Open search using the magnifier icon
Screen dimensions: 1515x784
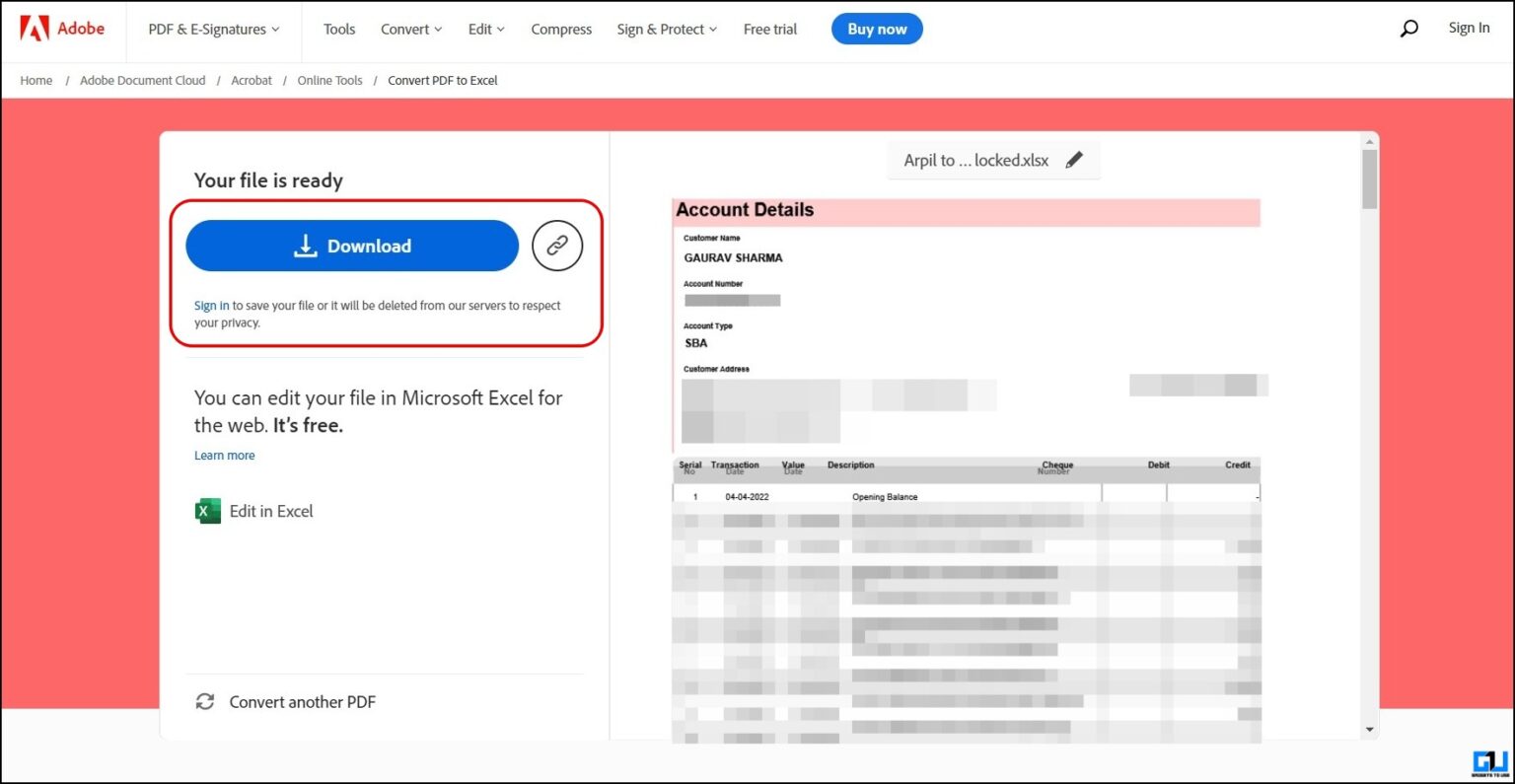[x=1408, y=29]
